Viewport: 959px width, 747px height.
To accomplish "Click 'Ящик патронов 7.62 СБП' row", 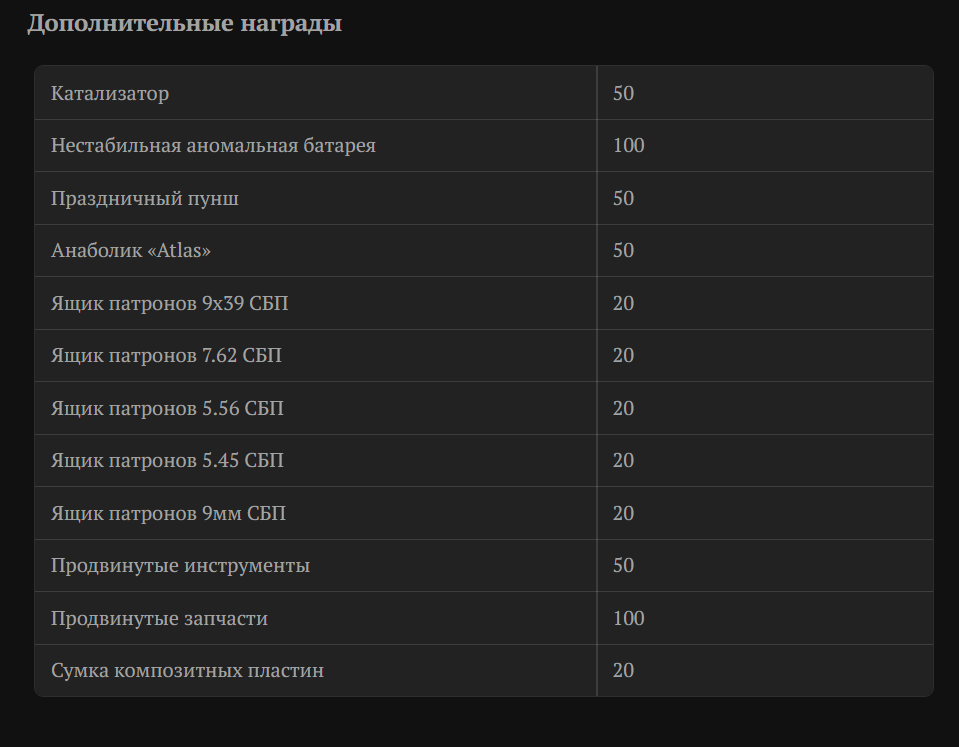I will pos(166,356).
